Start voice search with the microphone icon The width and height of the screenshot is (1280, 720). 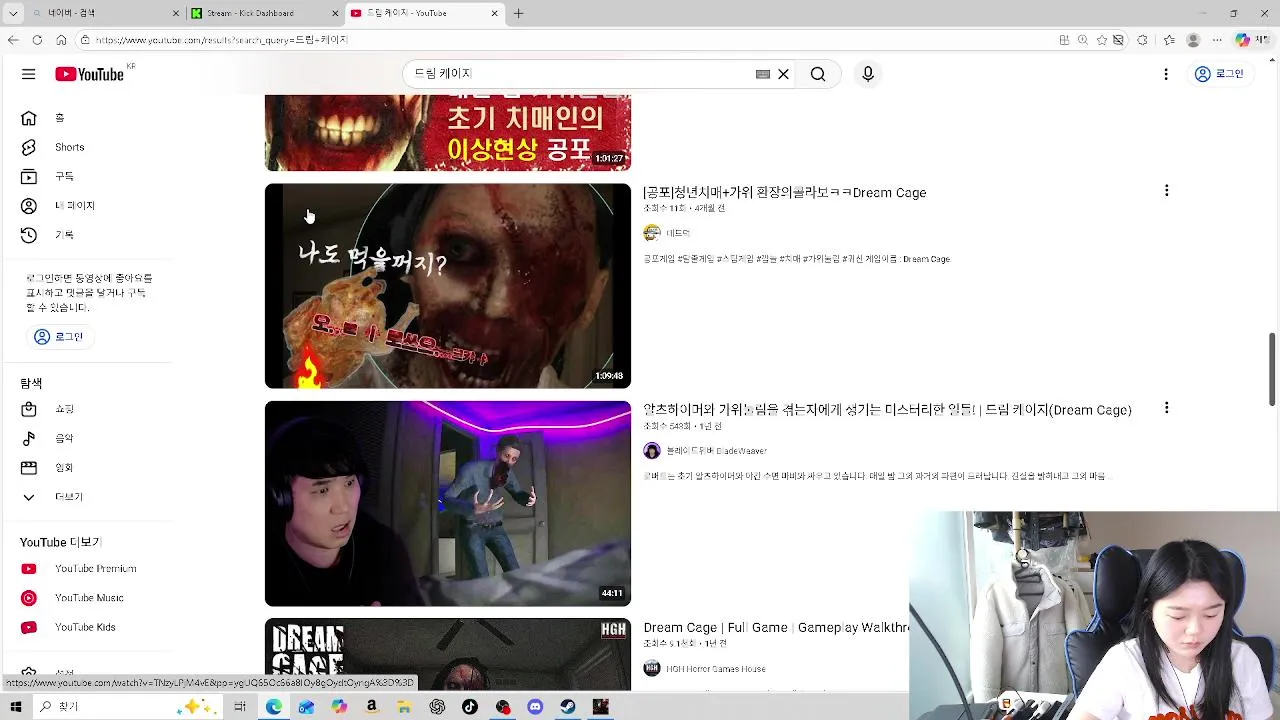[x=868, y=74]
